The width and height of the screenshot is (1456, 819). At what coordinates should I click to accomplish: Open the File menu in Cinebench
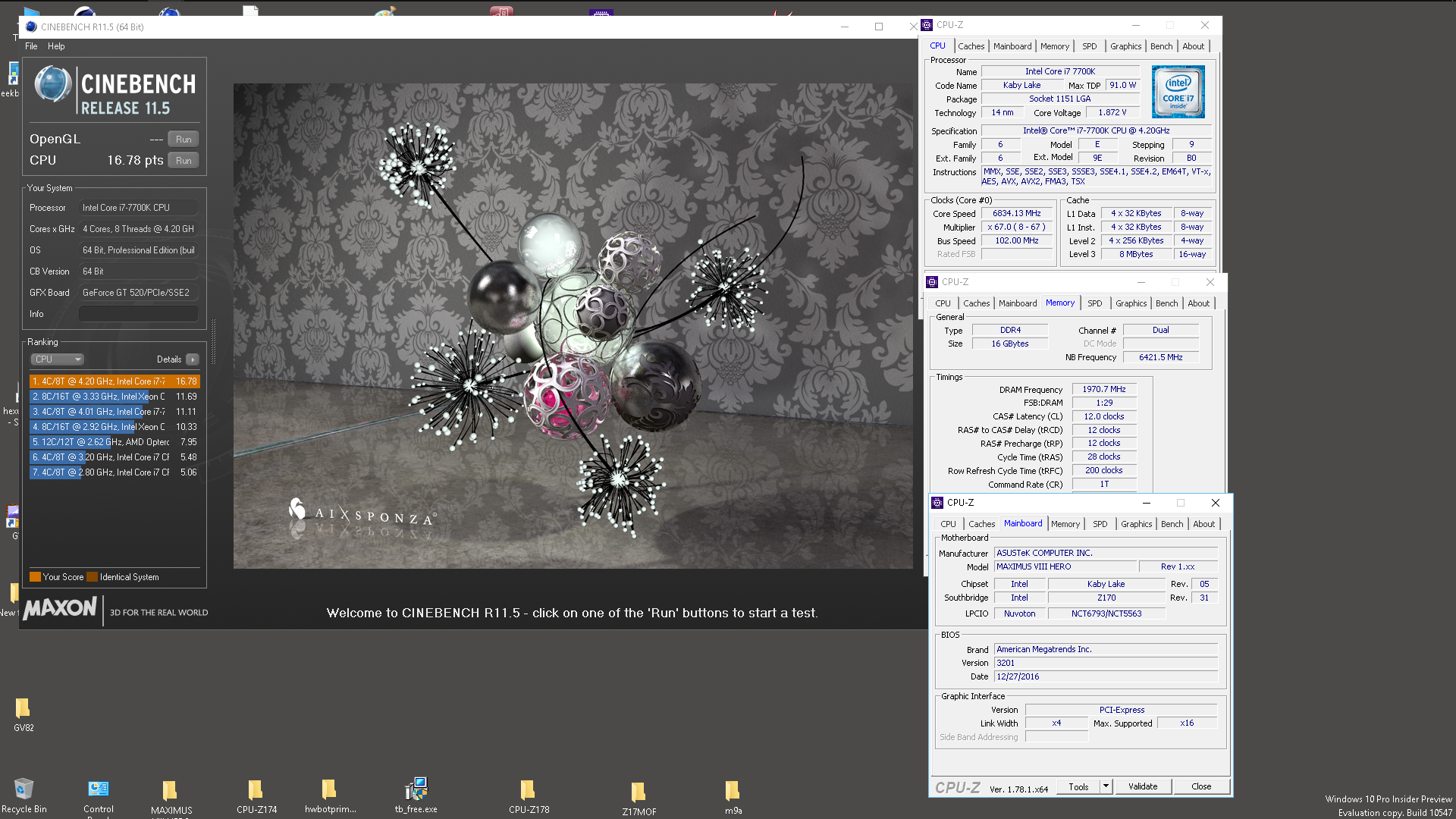pos(31,46)
